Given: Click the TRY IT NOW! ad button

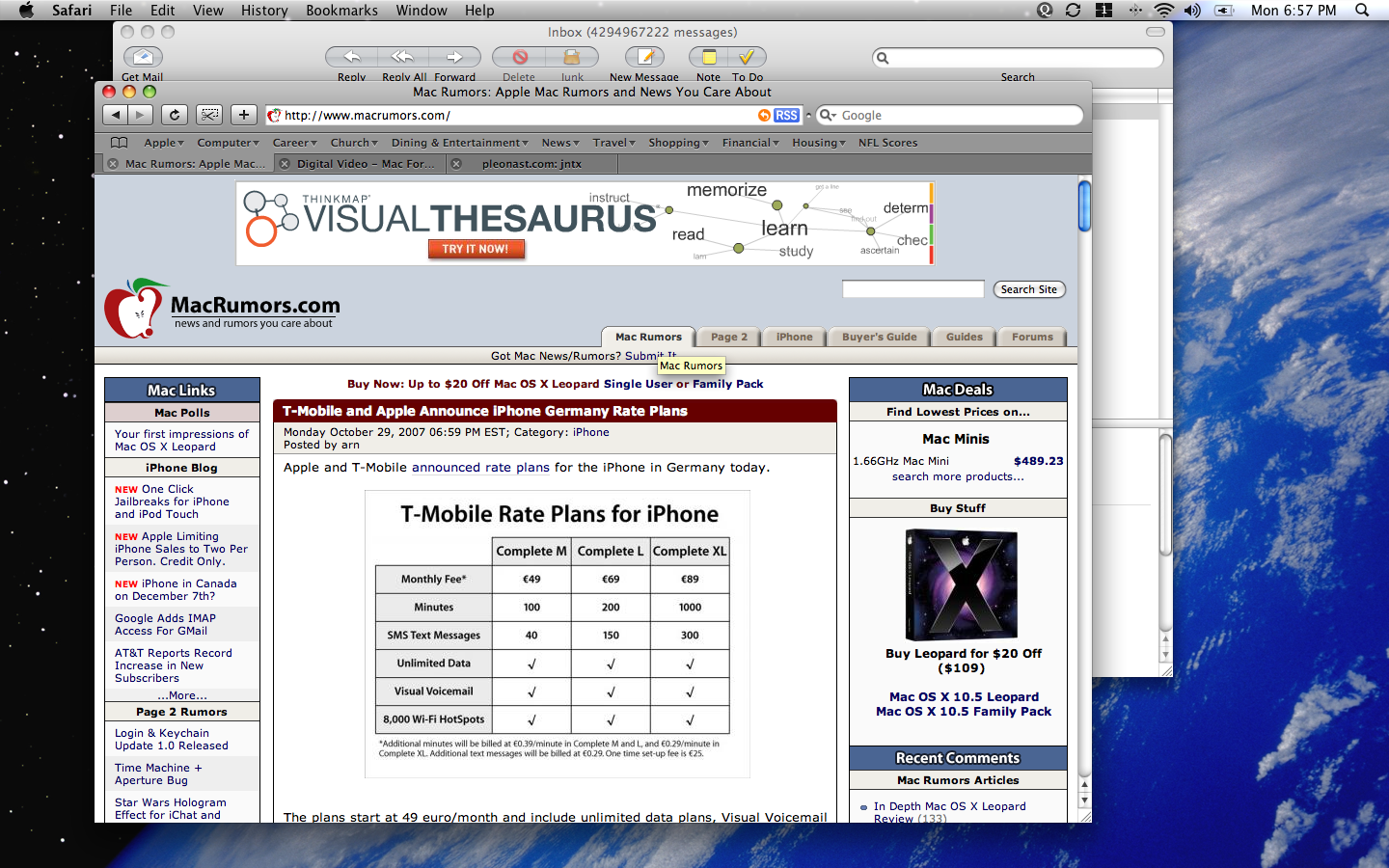Looking at the screenshot, I should click(x=476, y=249).
